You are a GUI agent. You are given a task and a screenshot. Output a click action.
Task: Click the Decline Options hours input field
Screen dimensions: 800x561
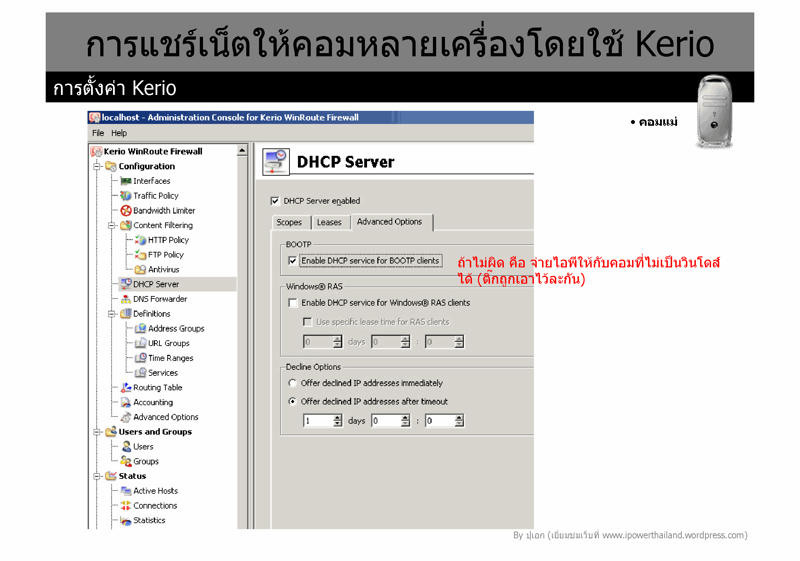(386, 421)
